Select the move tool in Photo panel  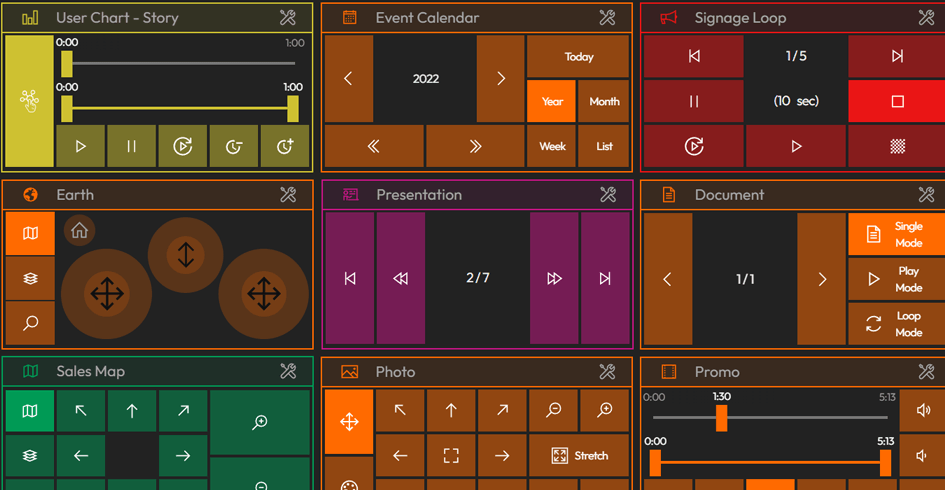(x=349, y=421)
